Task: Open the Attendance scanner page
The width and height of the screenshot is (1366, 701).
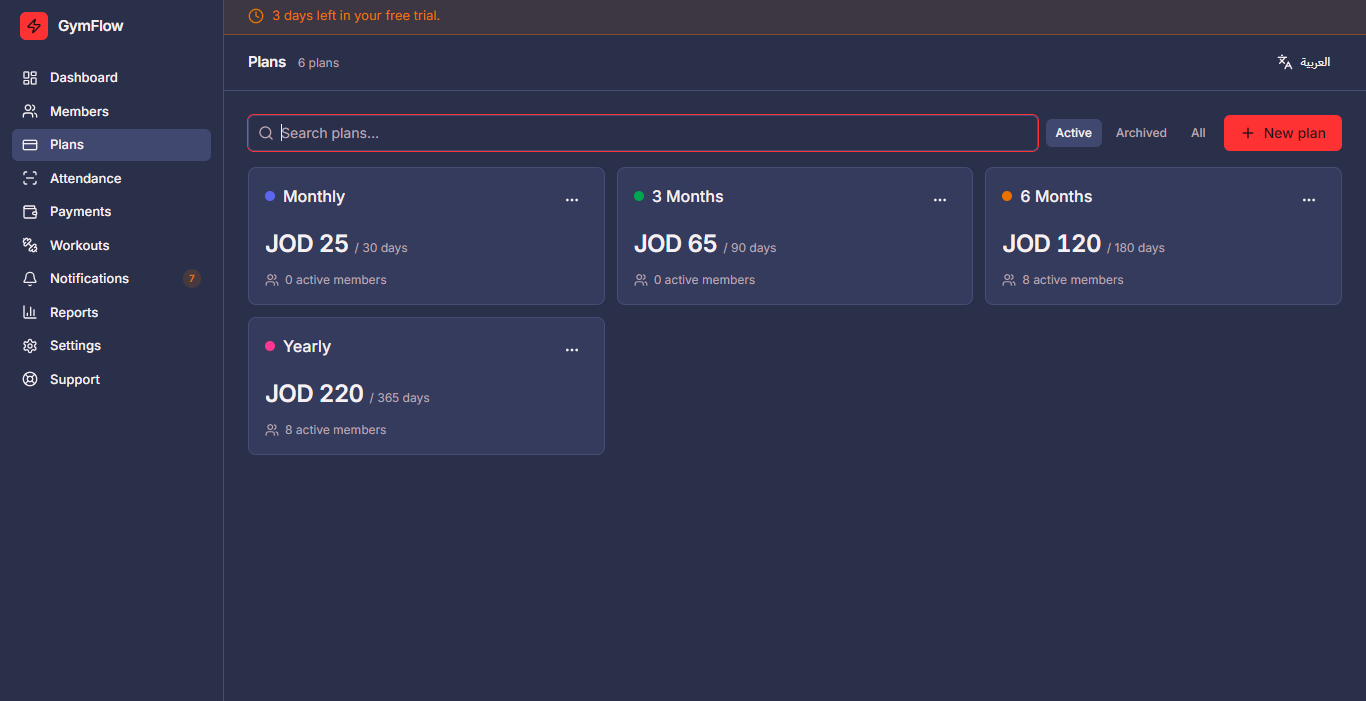Action: (111, 178)
